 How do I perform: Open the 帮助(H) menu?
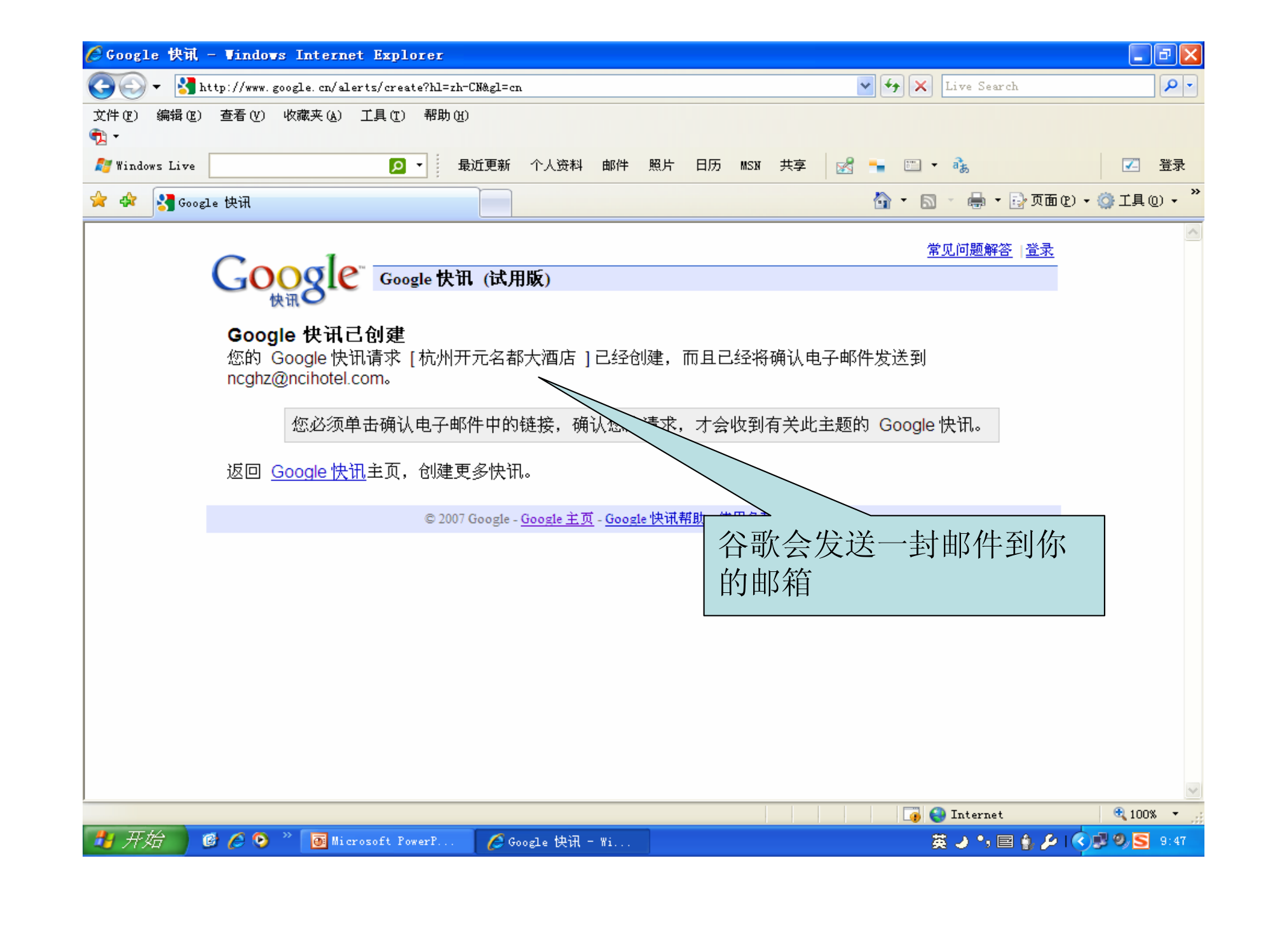(446, 116)
